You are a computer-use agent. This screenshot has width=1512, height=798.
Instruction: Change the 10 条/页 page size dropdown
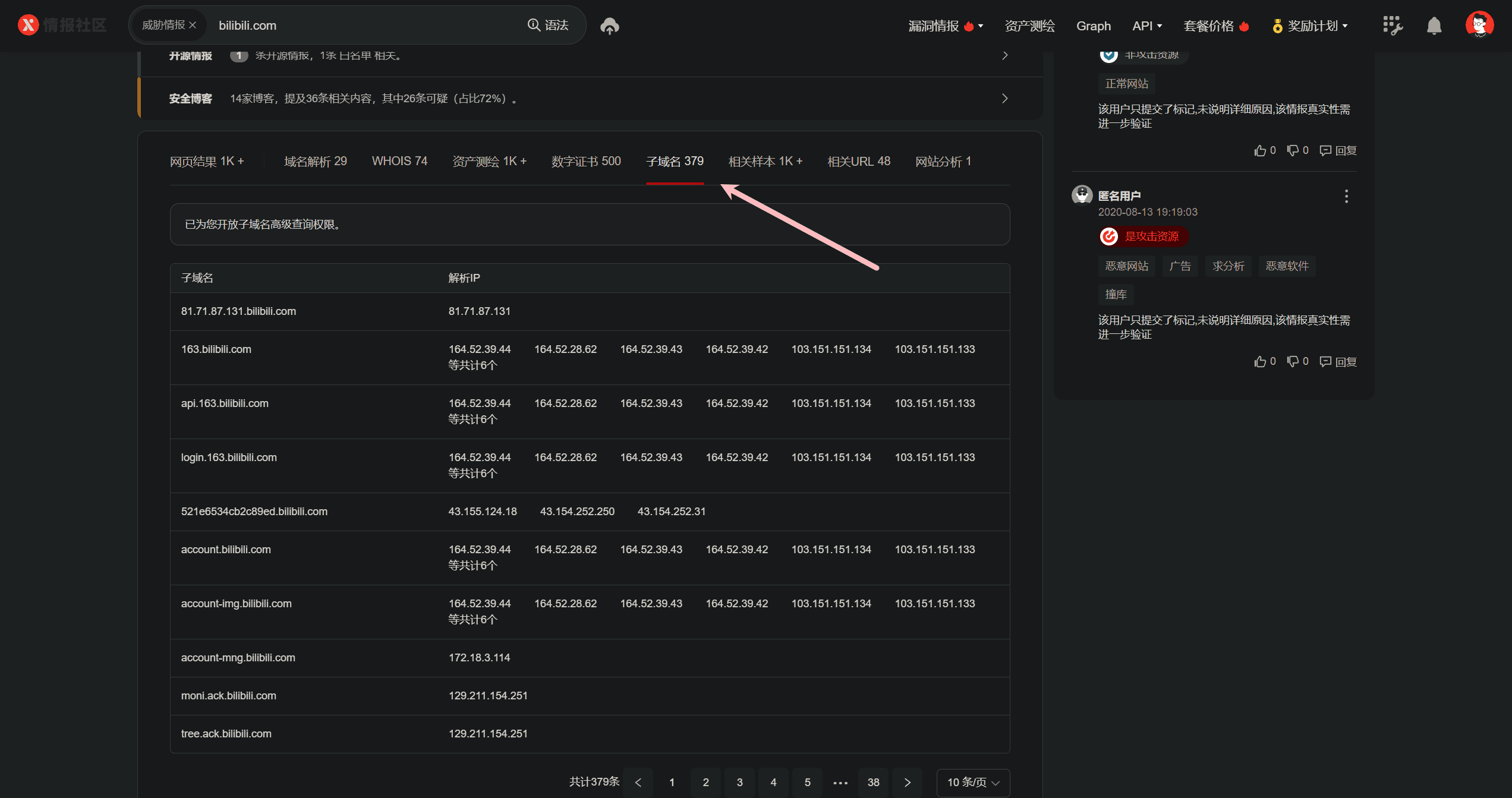(x=972, y=782)
